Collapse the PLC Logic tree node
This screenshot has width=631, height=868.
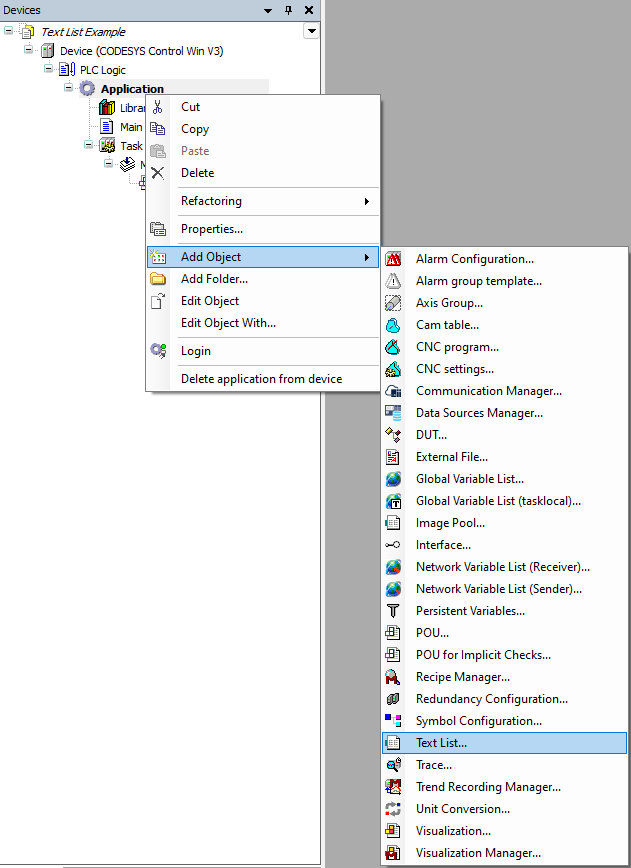tap(48, 68)
